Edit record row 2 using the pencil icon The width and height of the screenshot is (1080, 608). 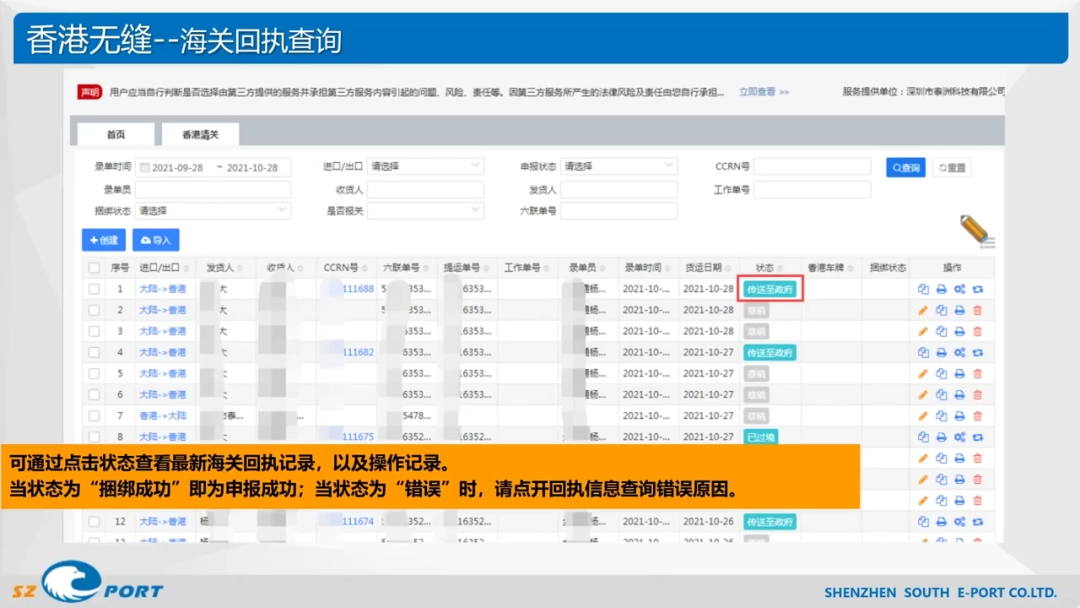[923, 310]
